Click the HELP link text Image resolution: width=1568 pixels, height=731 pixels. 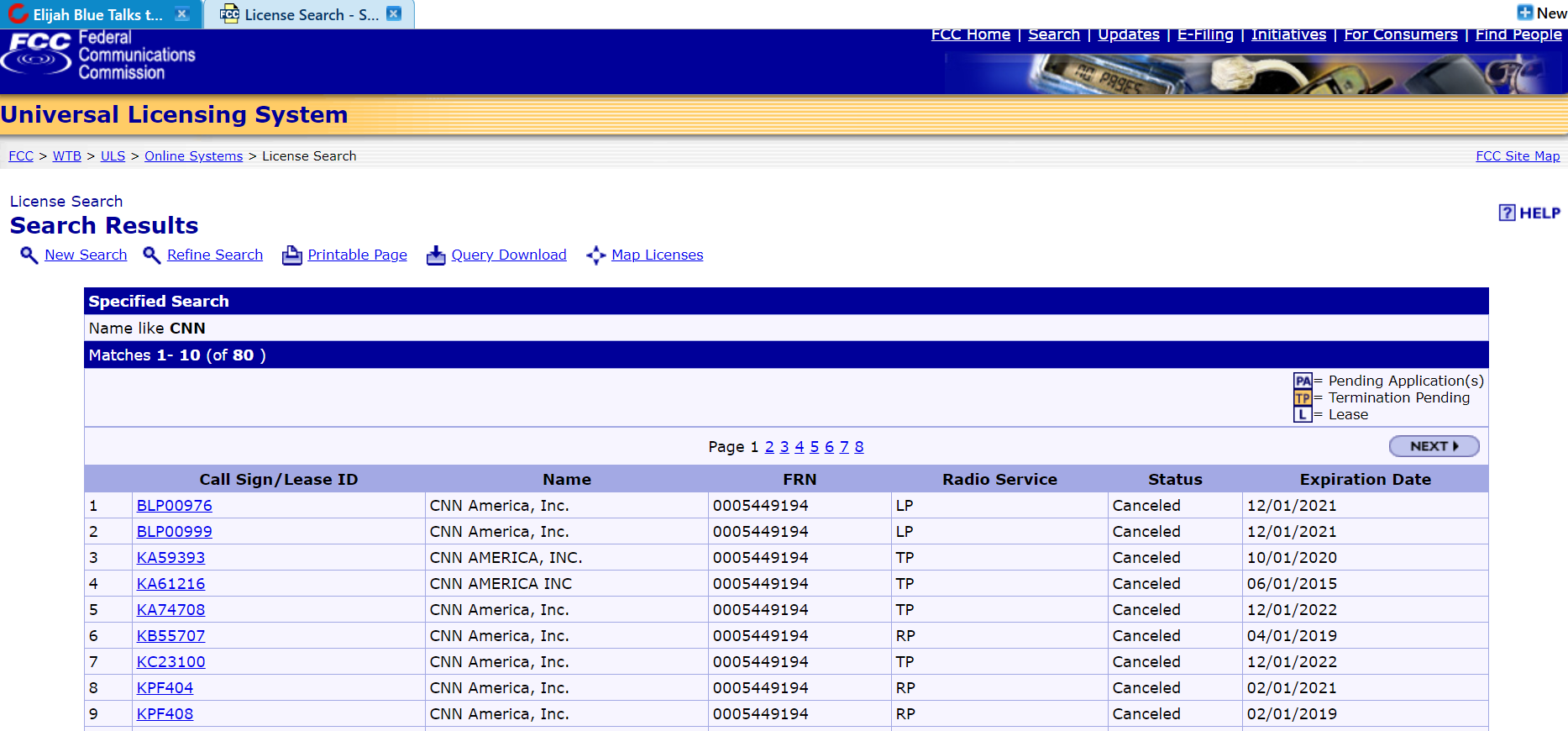tap(1539, 213)
